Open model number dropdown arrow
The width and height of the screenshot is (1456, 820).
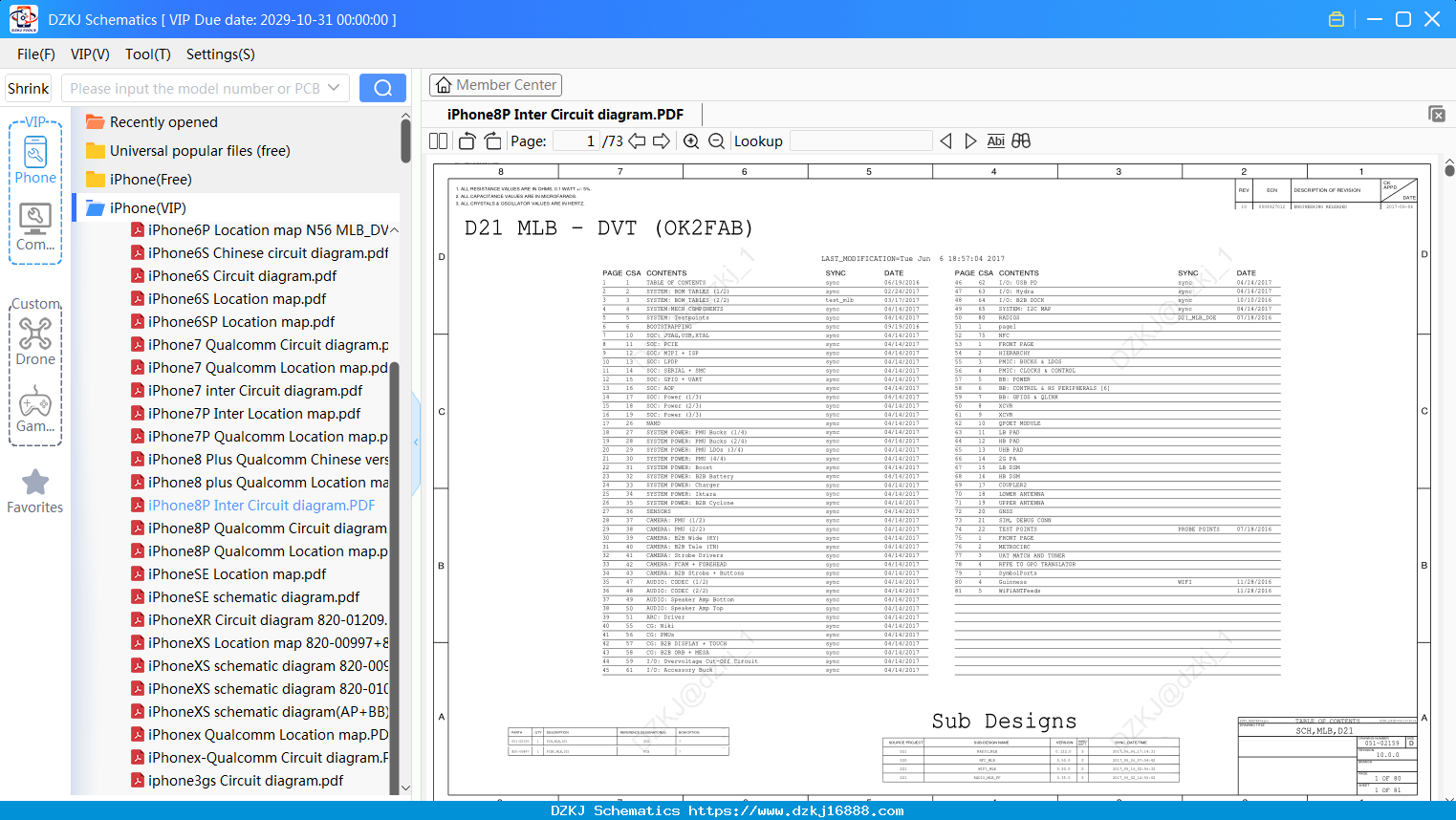[x=334, y=88]
